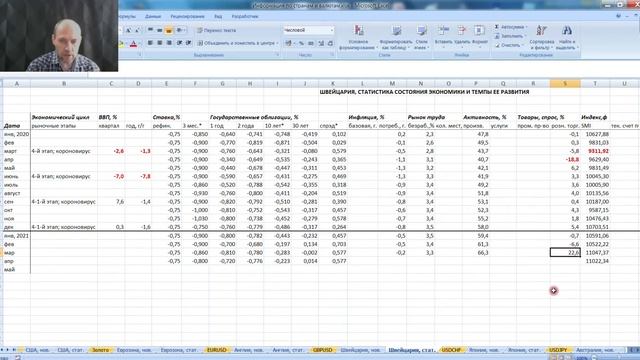Image resolution: width=640 pixels, height=360 pixels.
Task: Expand the Font Color dropdown arrow
Action: 139,43
